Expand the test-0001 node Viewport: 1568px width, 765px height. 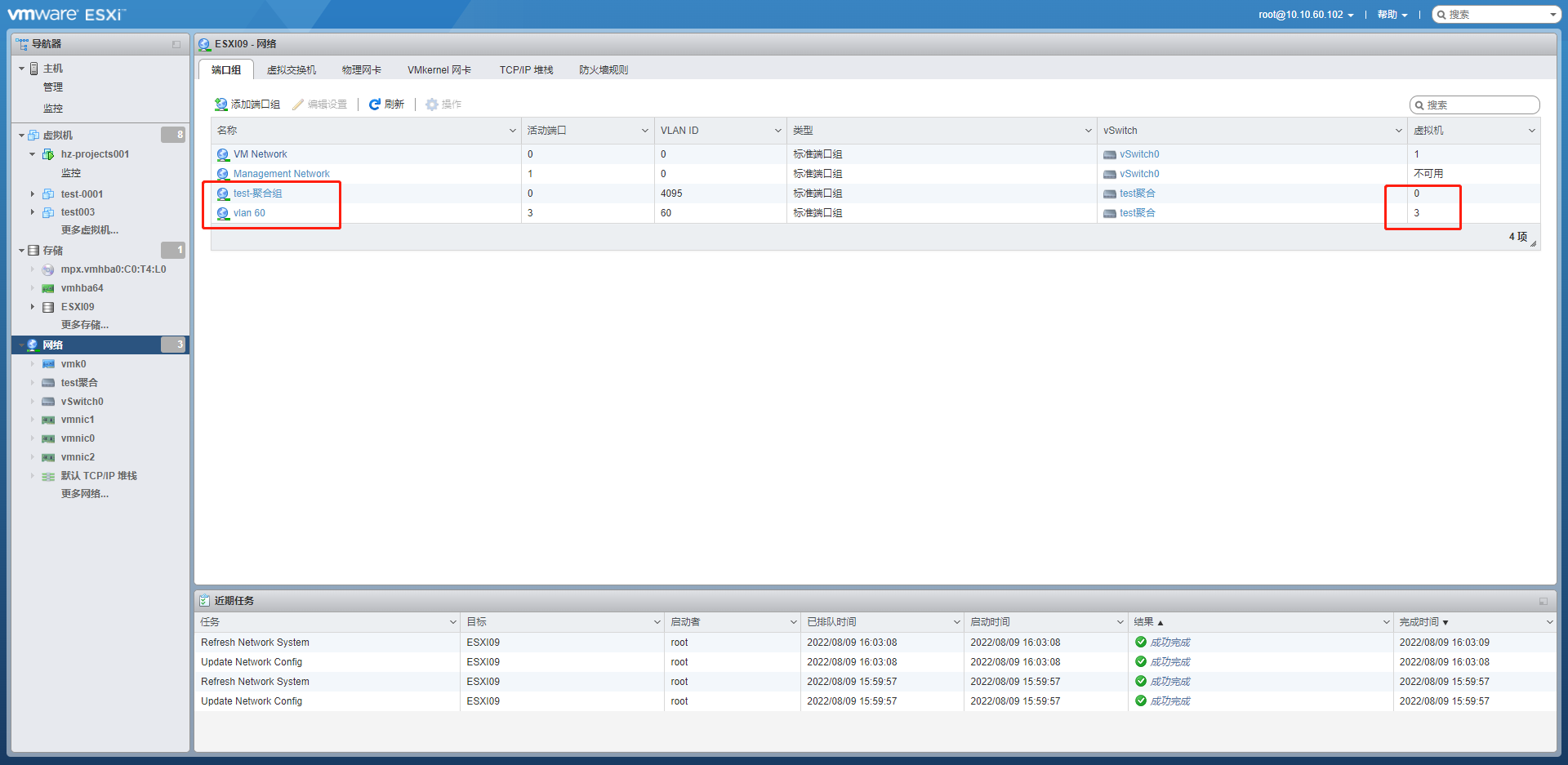coord(33,194)
